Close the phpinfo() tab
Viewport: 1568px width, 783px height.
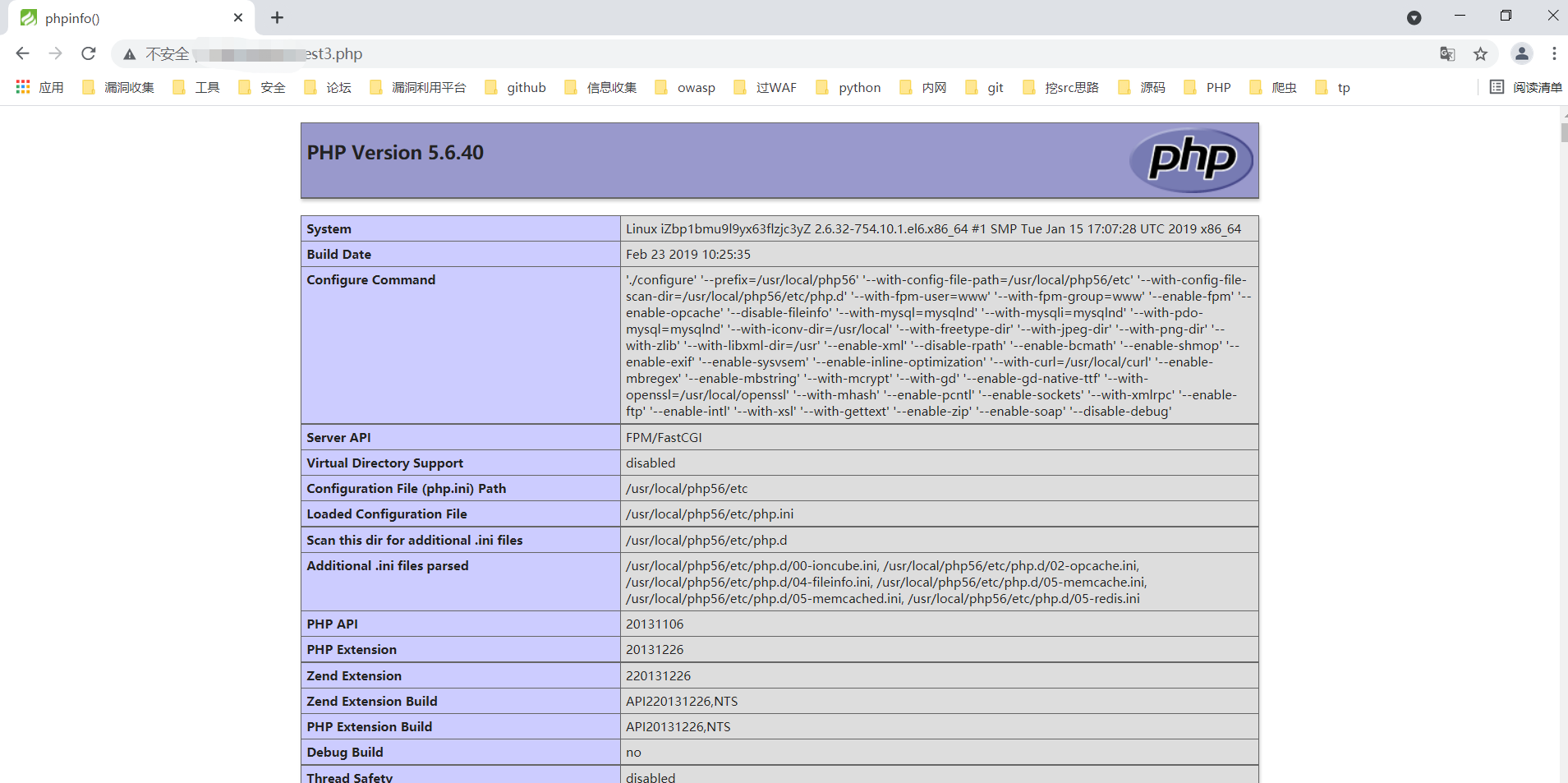[x=238, y=17]
